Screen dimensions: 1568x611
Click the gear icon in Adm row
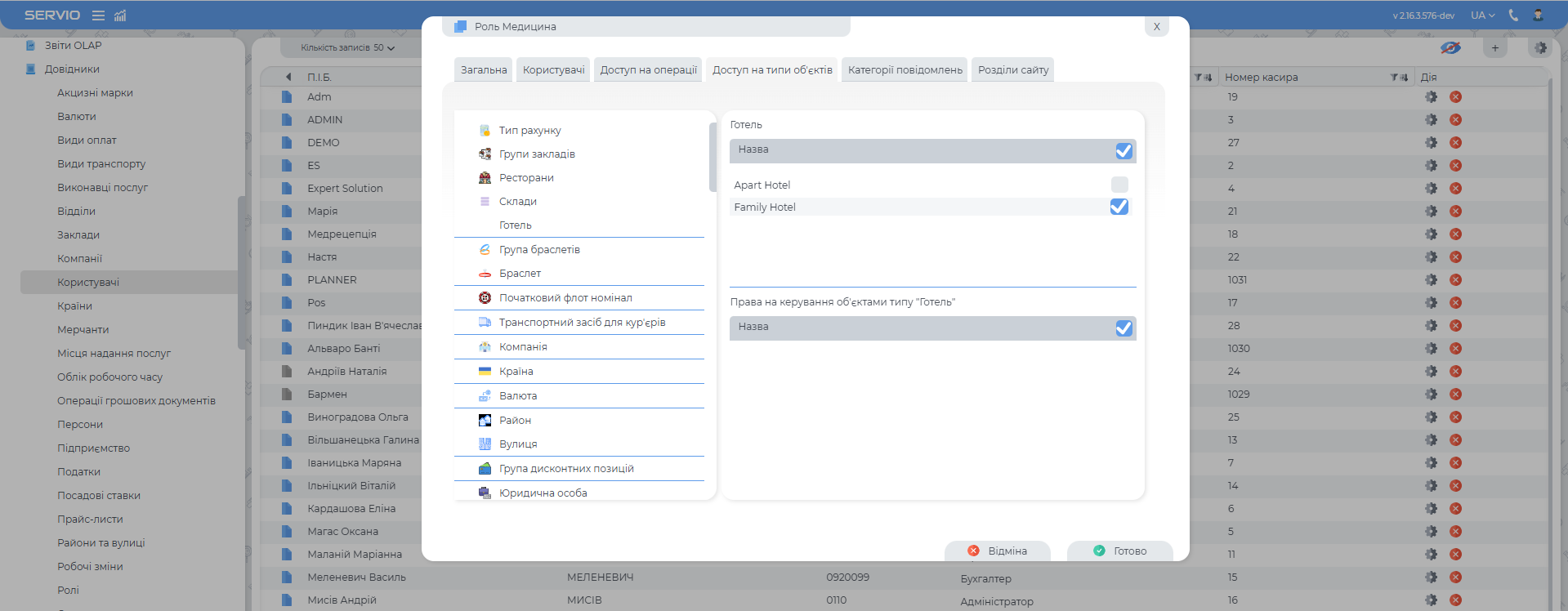coord(1431,96)
